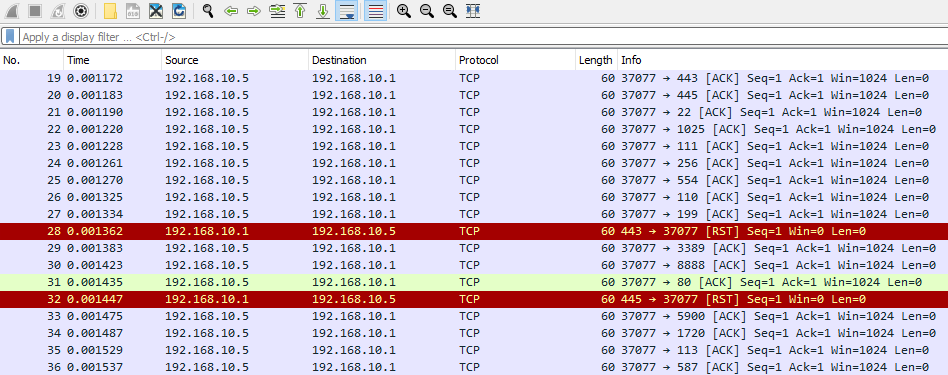Image resolution: width=948 pixels, height=375 pixels.
Task: Open a capture file with the folder icon
Action: 109,10
